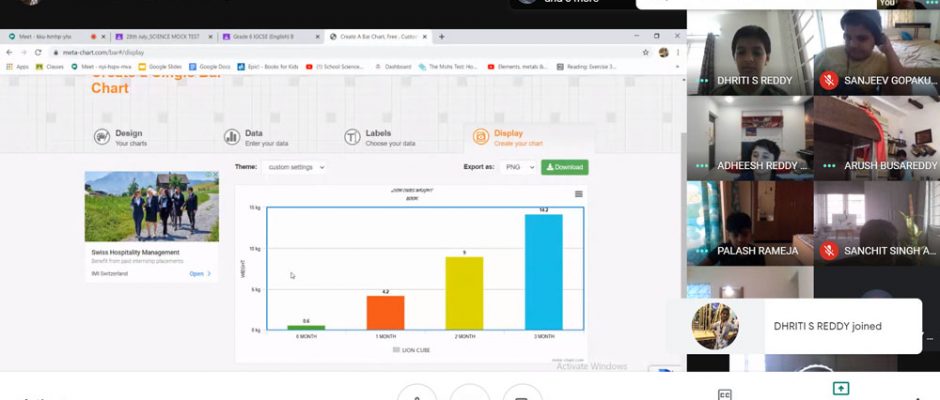The width and height of the screenshot is (940, 400).
Task: Click the green 0 MONTH bar
Action: [306, 327]
